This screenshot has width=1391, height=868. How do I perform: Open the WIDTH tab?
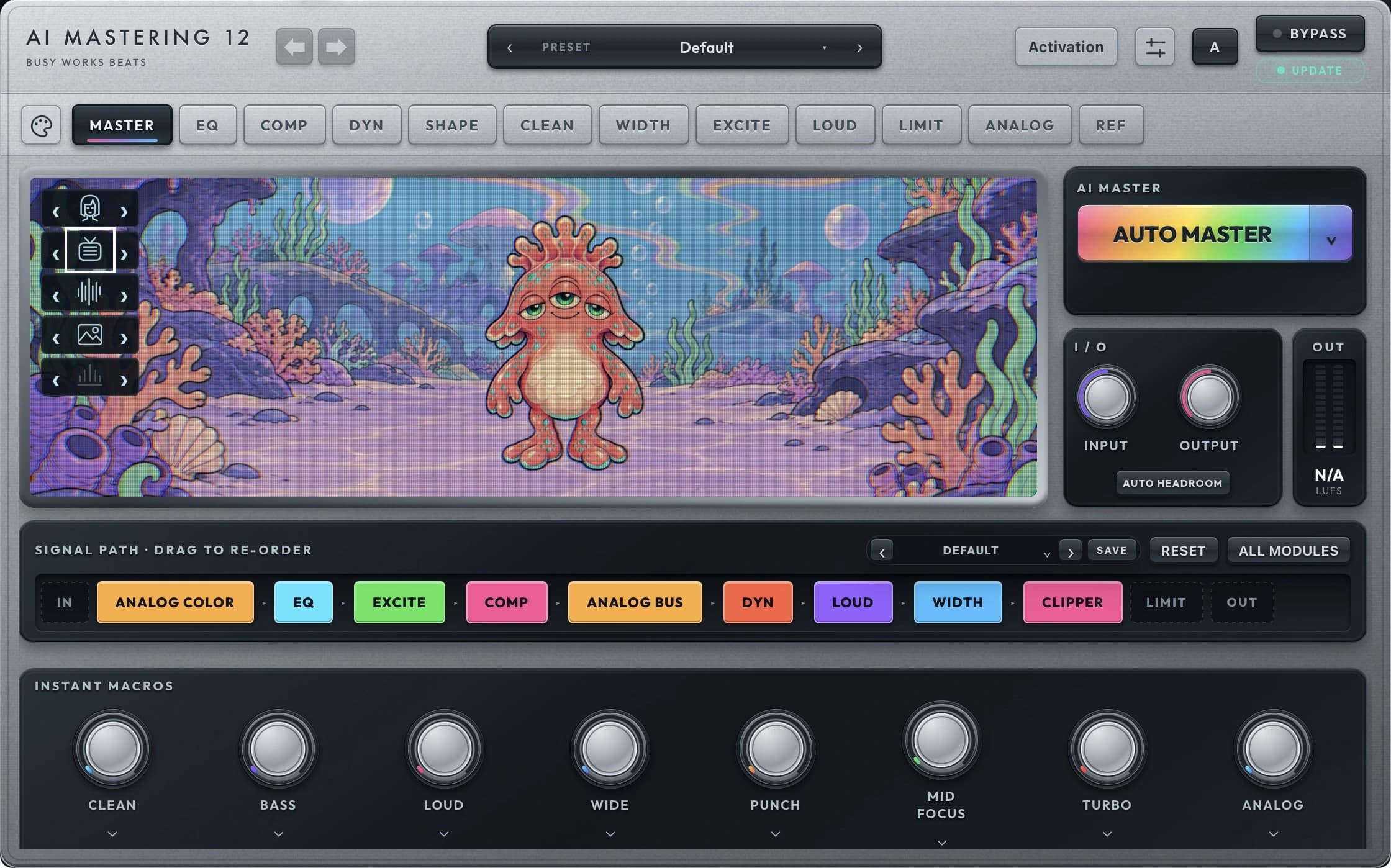point(643,125)
